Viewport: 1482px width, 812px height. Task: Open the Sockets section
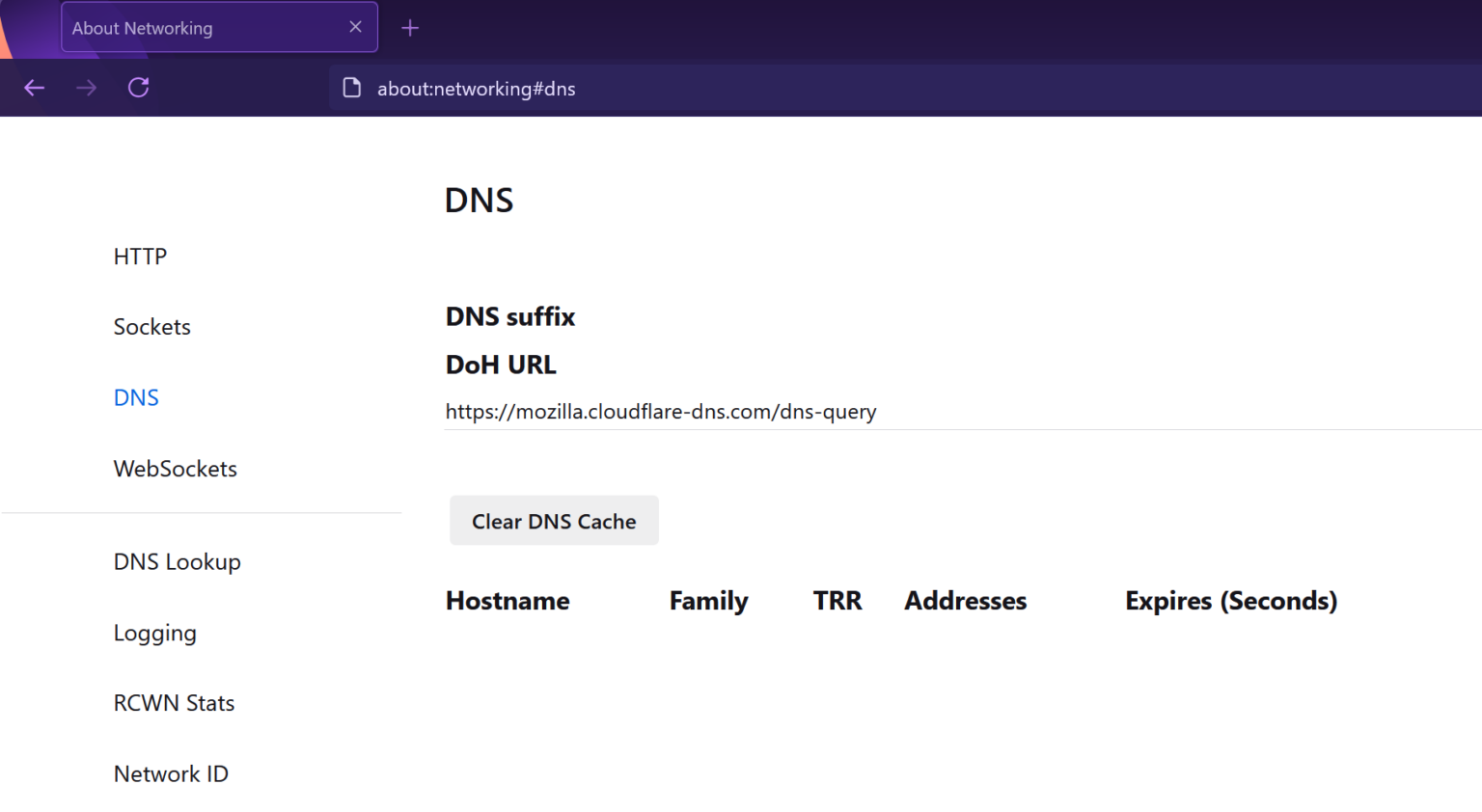(x=151, y=326)
